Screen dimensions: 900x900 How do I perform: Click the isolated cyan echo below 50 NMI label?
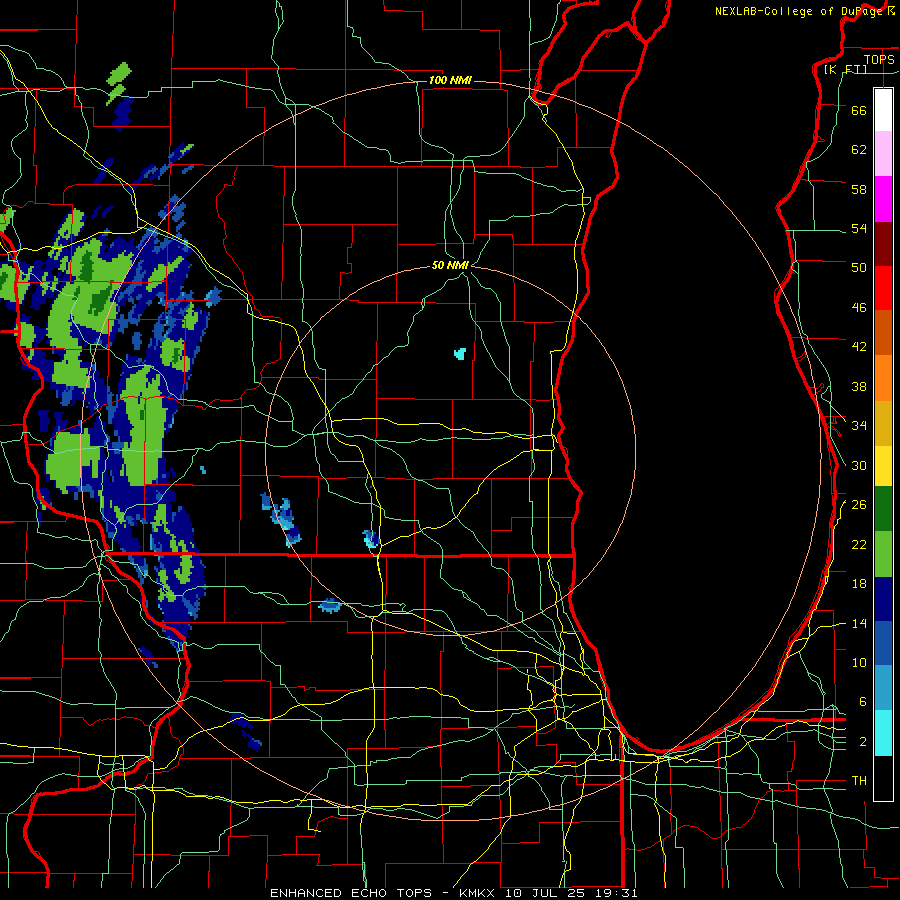460,354
